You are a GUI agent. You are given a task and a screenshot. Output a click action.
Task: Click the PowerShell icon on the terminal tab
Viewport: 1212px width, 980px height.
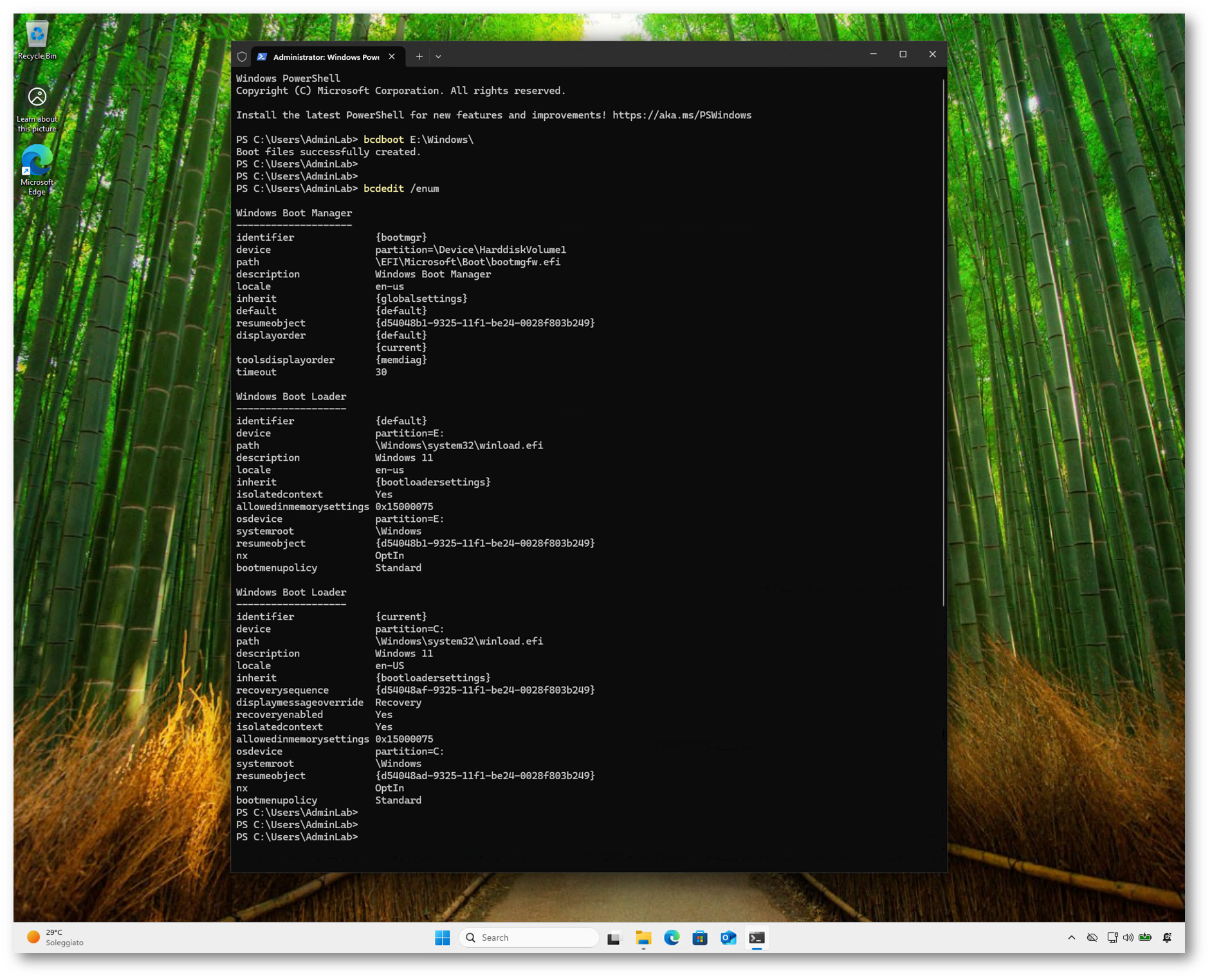[x=262, y=57]
